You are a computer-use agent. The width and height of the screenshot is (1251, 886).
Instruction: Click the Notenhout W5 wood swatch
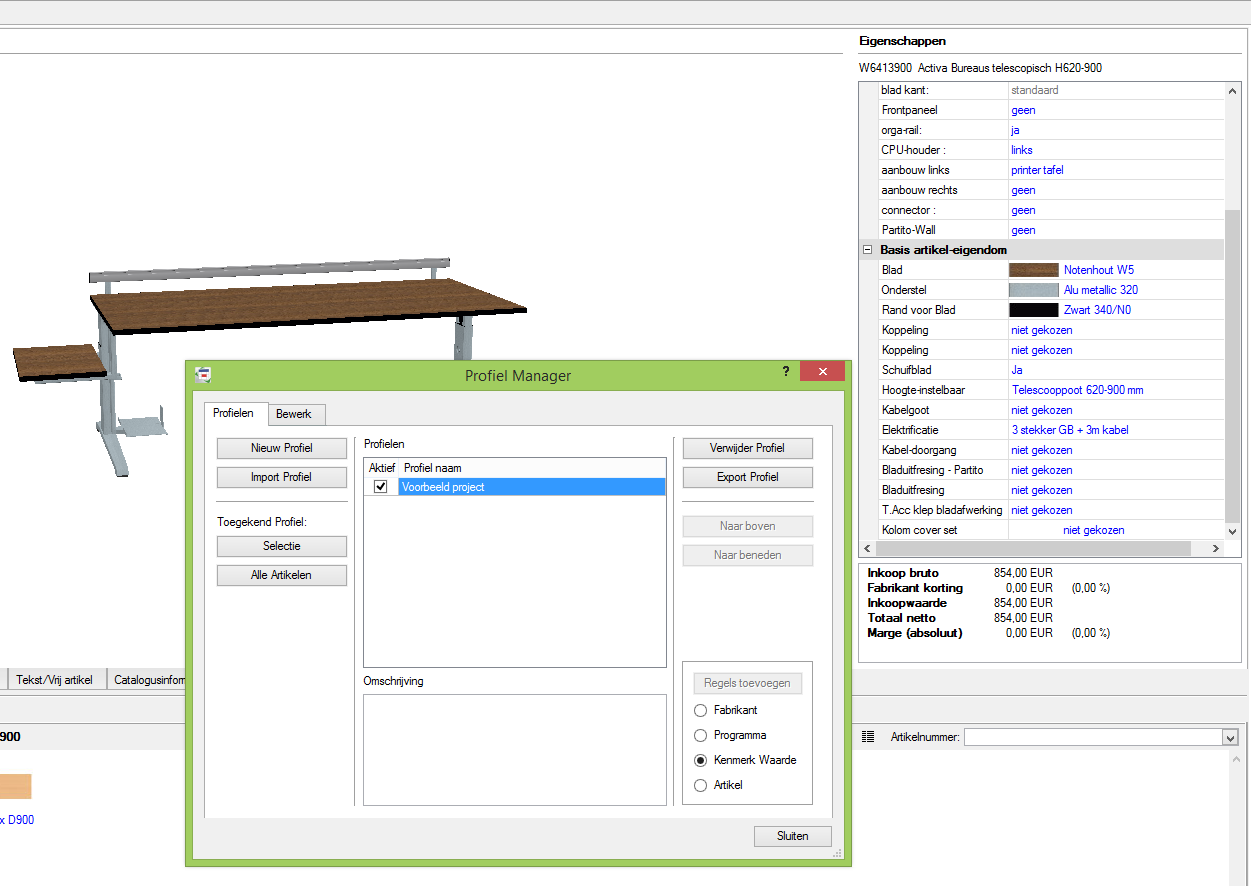[1033, 270]
